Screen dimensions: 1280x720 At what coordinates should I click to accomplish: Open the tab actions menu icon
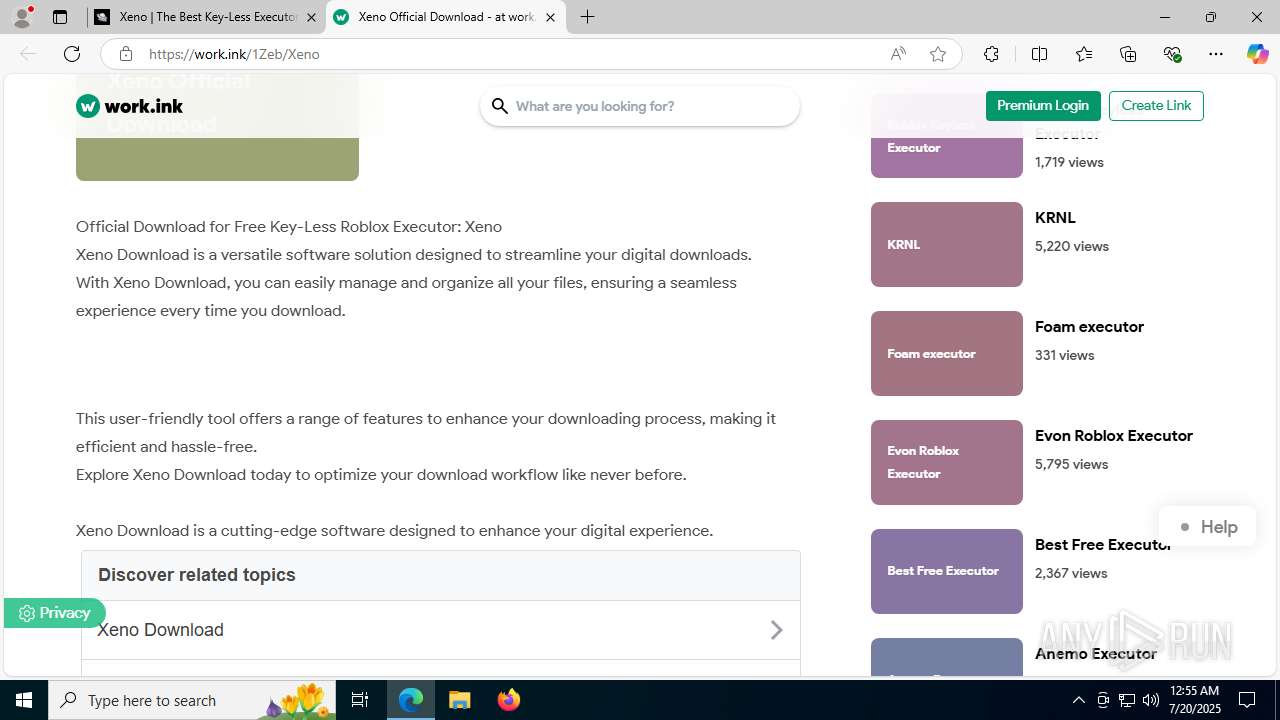point(60,17)
